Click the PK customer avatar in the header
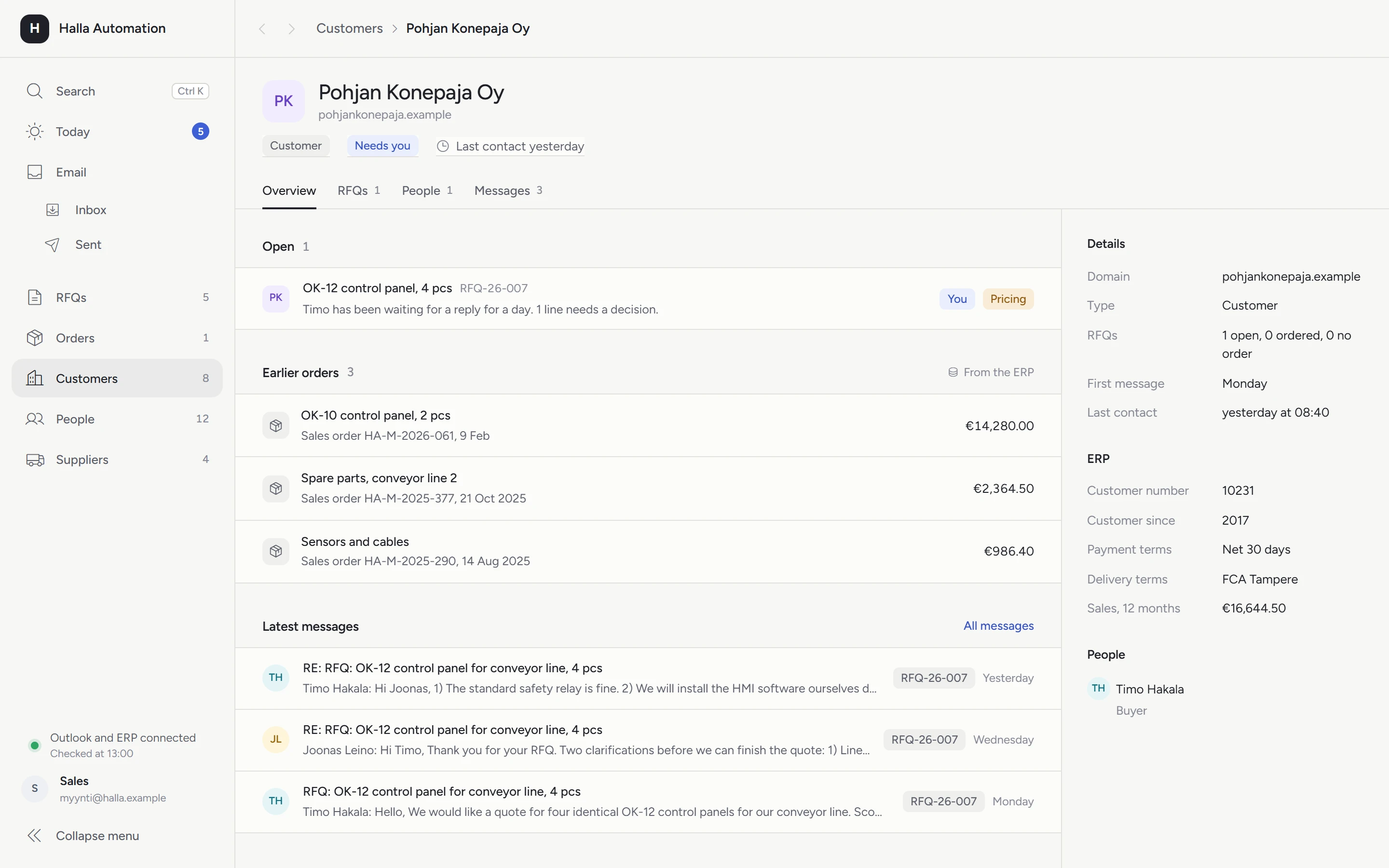 pyautogui.click(x=284, y=101)
